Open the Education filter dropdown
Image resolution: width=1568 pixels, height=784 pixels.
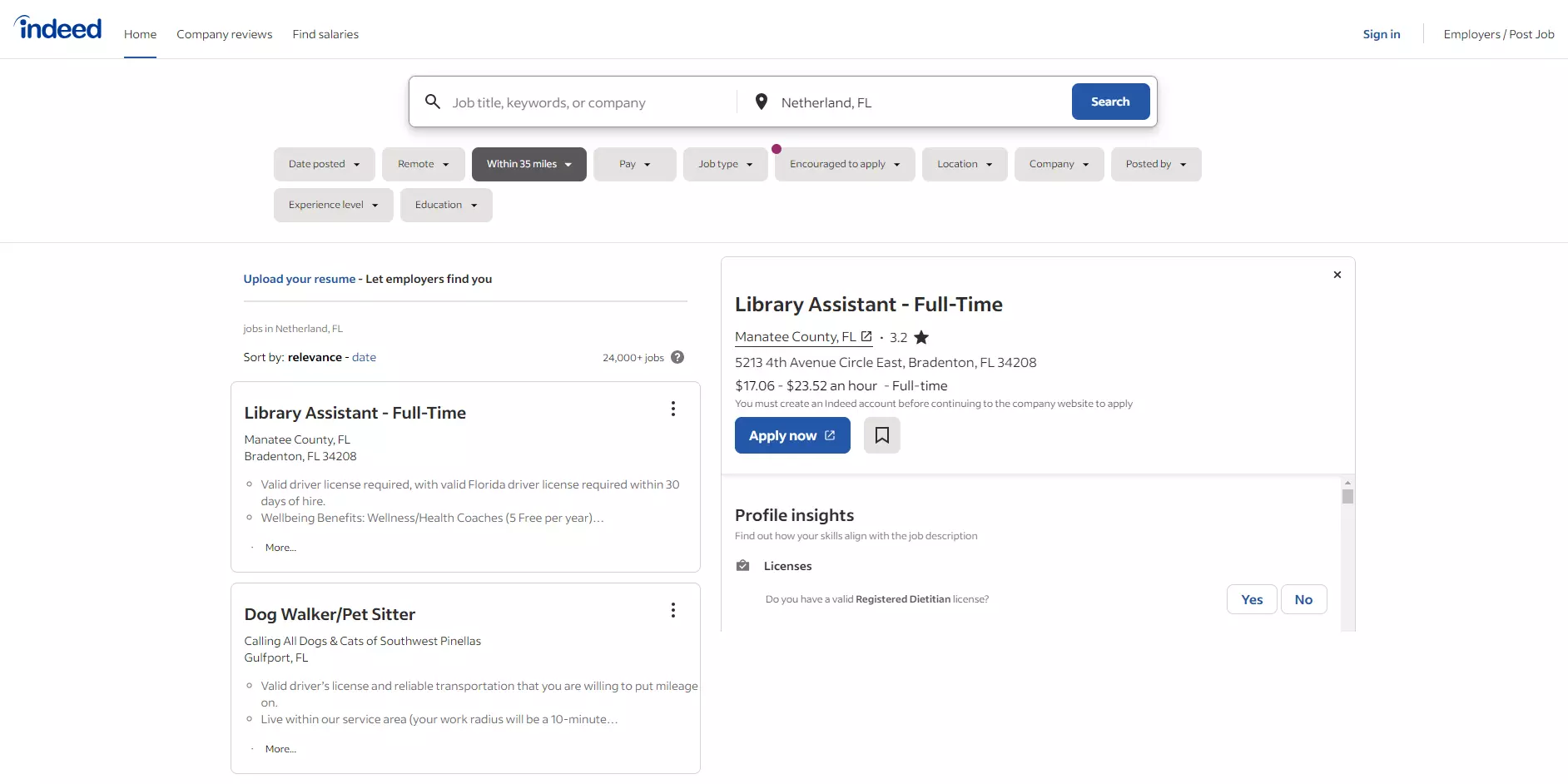click(x=446, y=205)
